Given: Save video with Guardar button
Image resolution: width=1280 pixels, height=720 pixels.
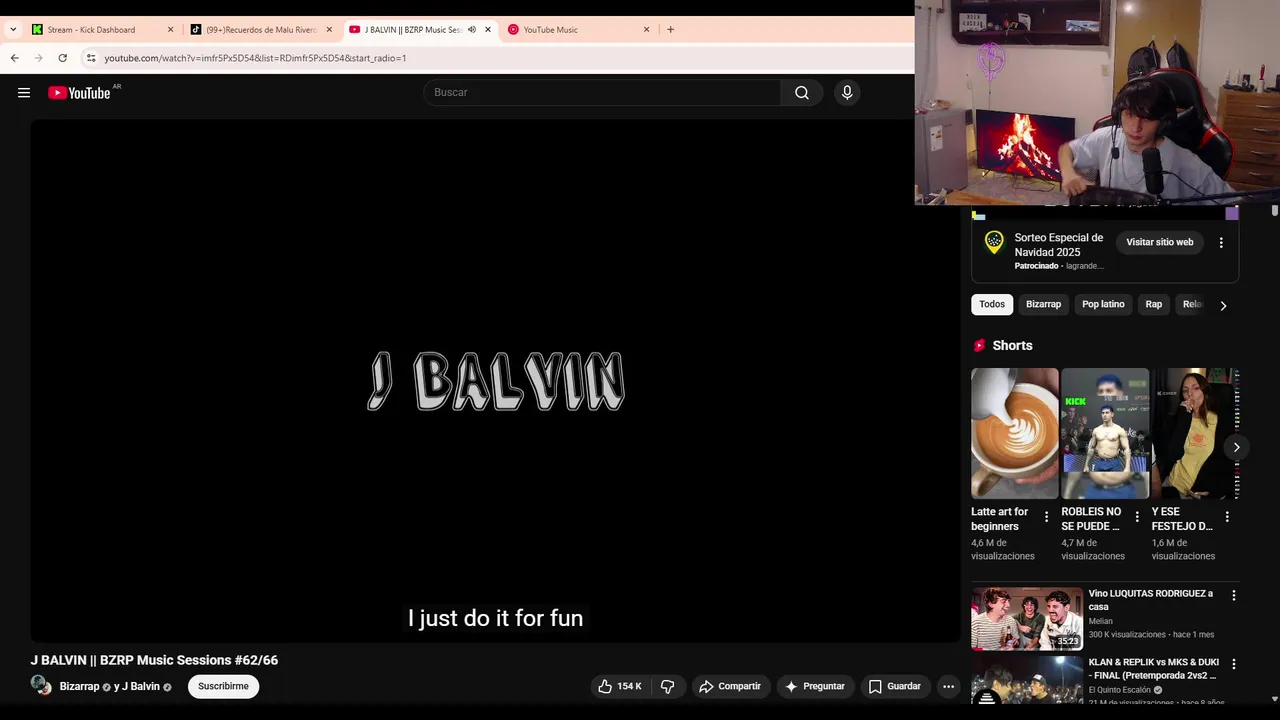Looking at the screenshot, I should [894, 686].
